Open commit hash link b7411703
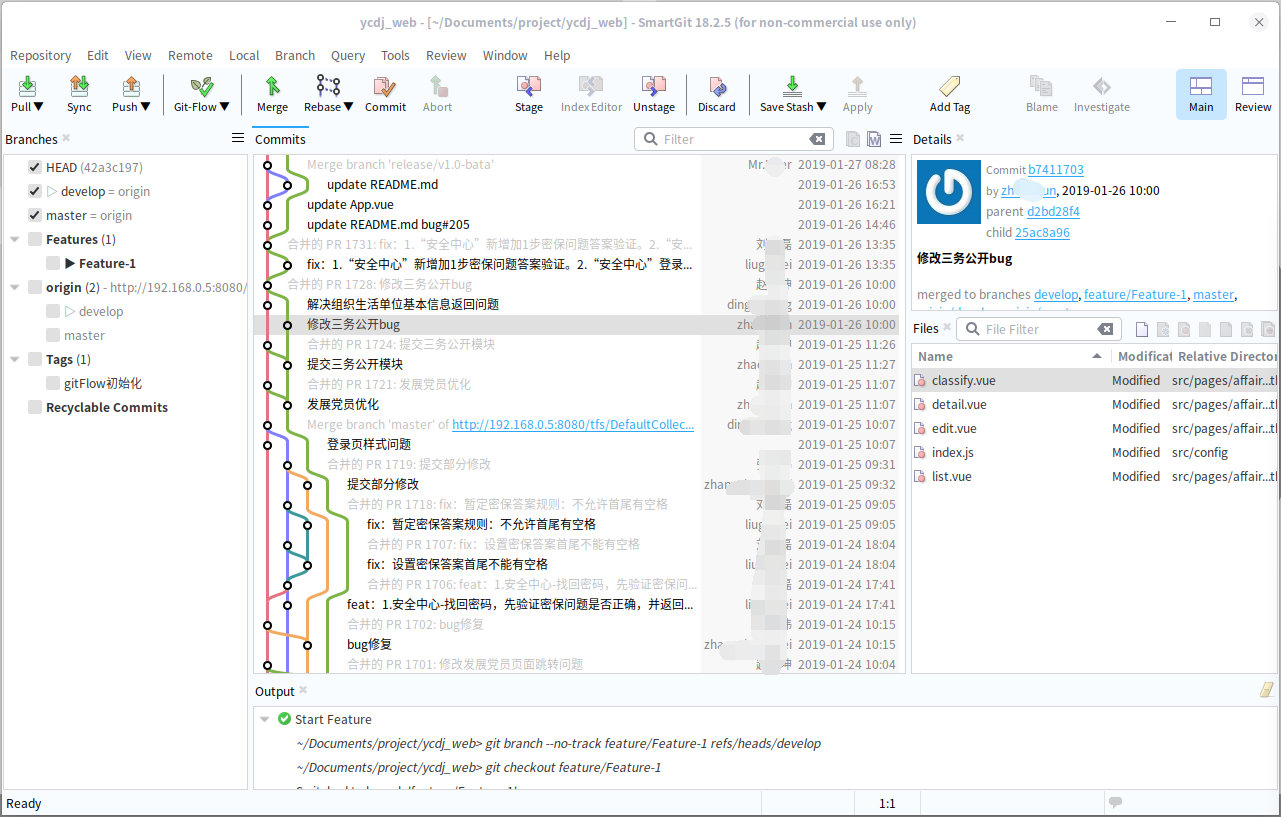 tap(1056, 170)
